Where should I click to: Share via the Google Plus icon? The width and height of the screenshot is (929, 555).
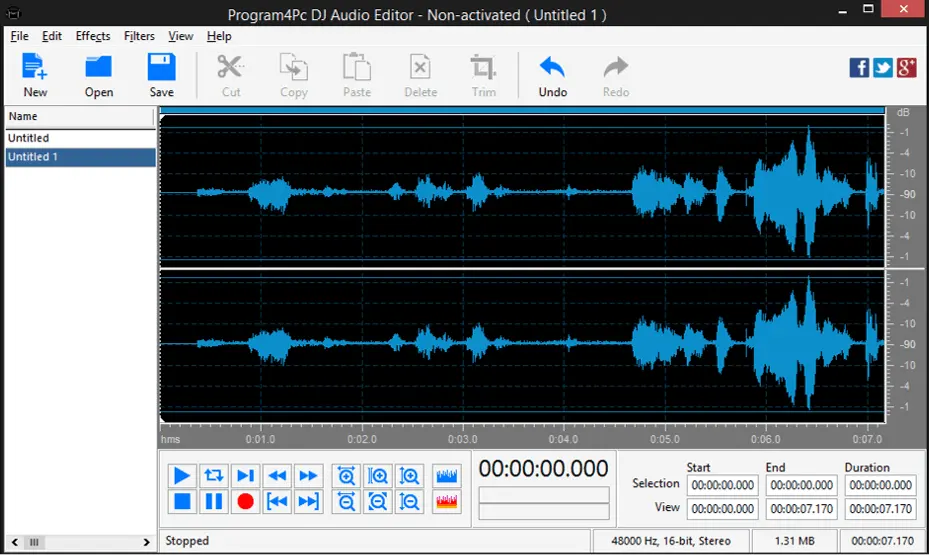click(906, 68)
